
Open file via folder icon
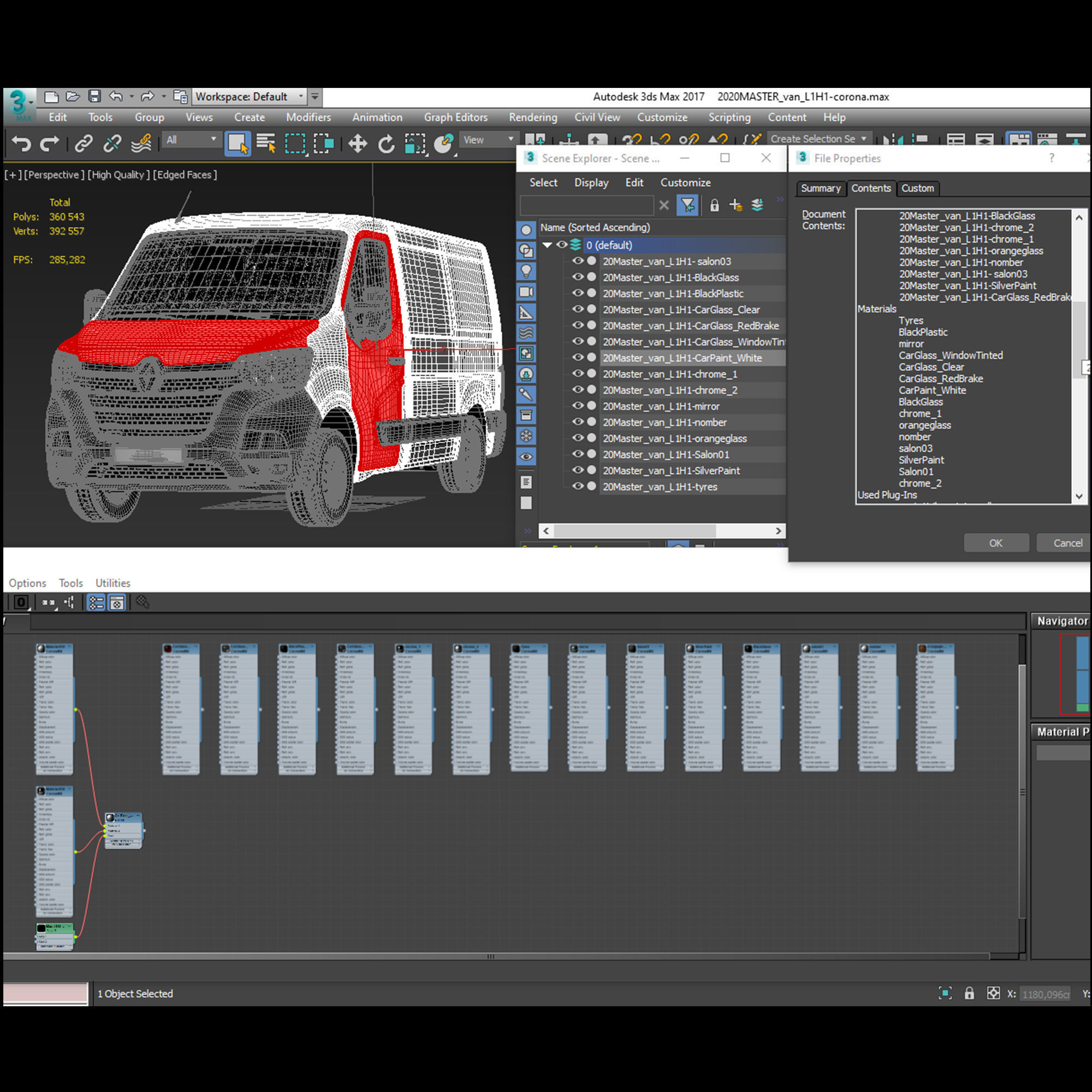[73, 97]
